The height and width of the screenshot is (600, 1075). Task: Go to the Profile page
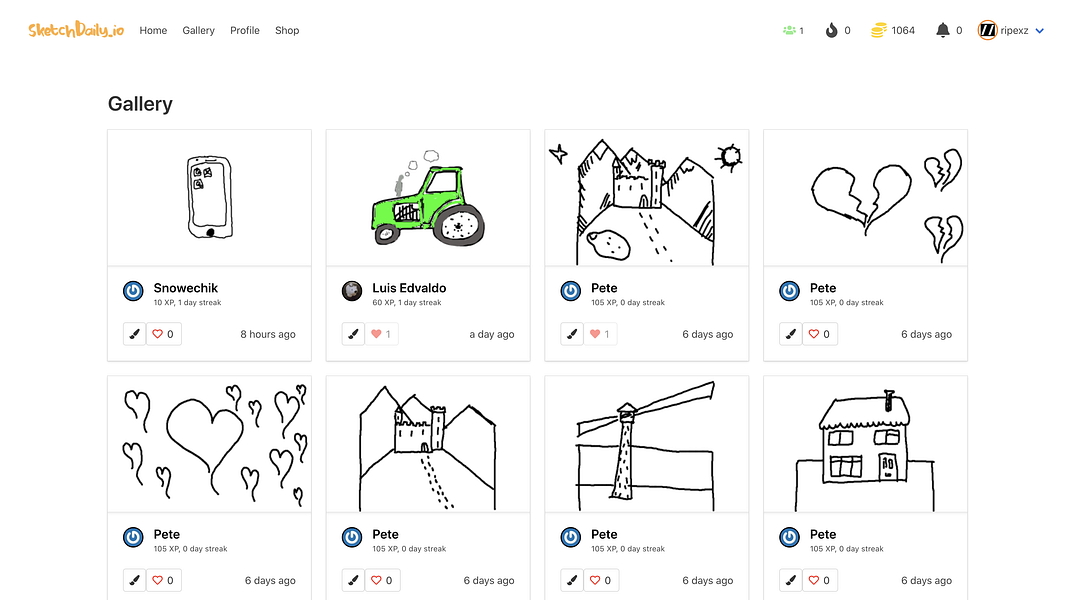245,30
